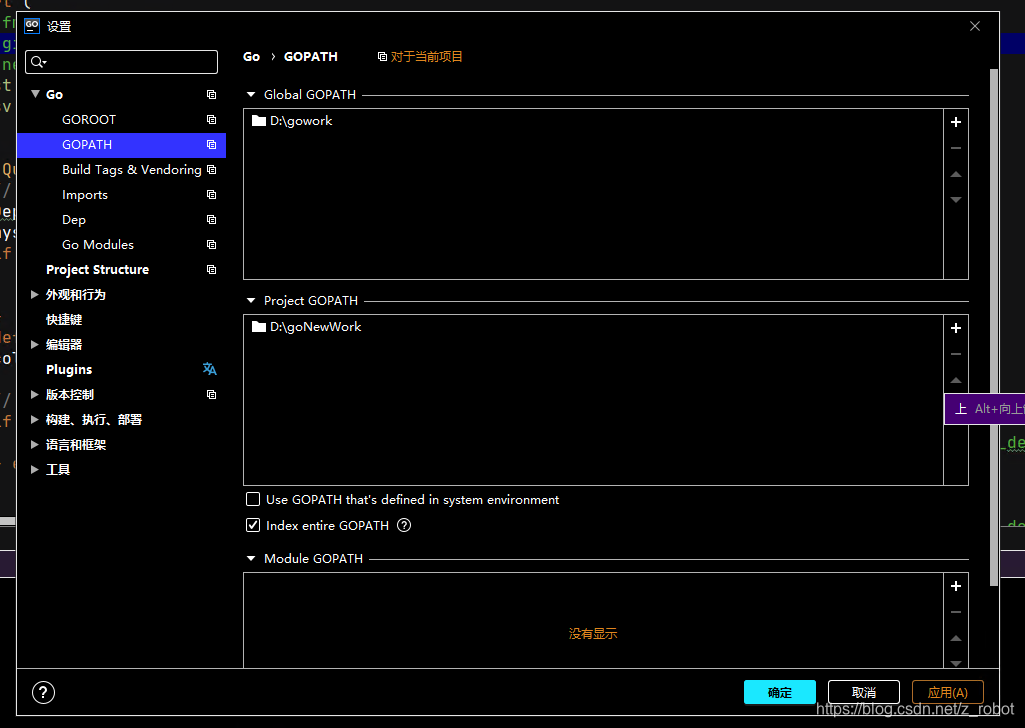Click the help button at dialog bottom

click(x=43, y=693)
